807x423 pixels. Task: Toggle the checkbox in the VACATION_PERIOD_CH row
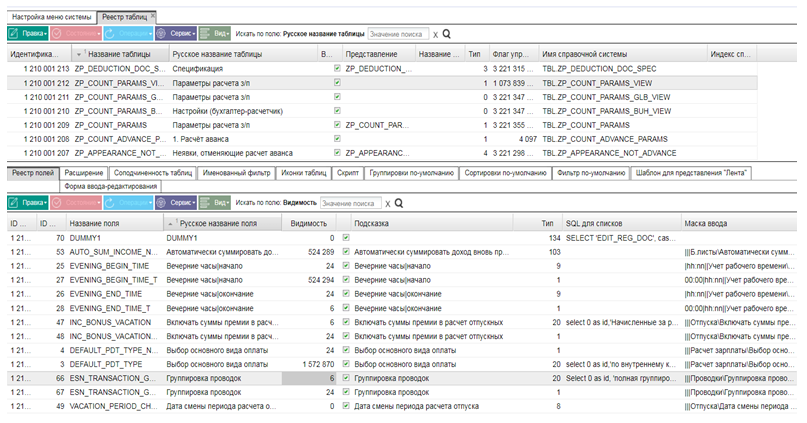pos(346,406)
